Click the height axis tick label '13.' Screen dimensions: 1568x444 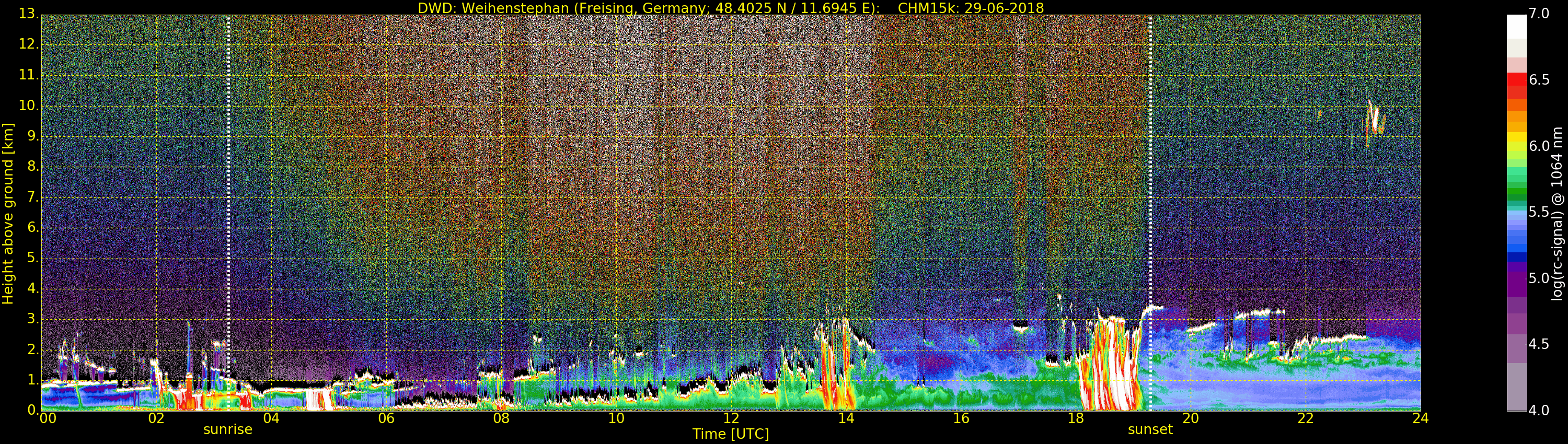pos(29,14)
